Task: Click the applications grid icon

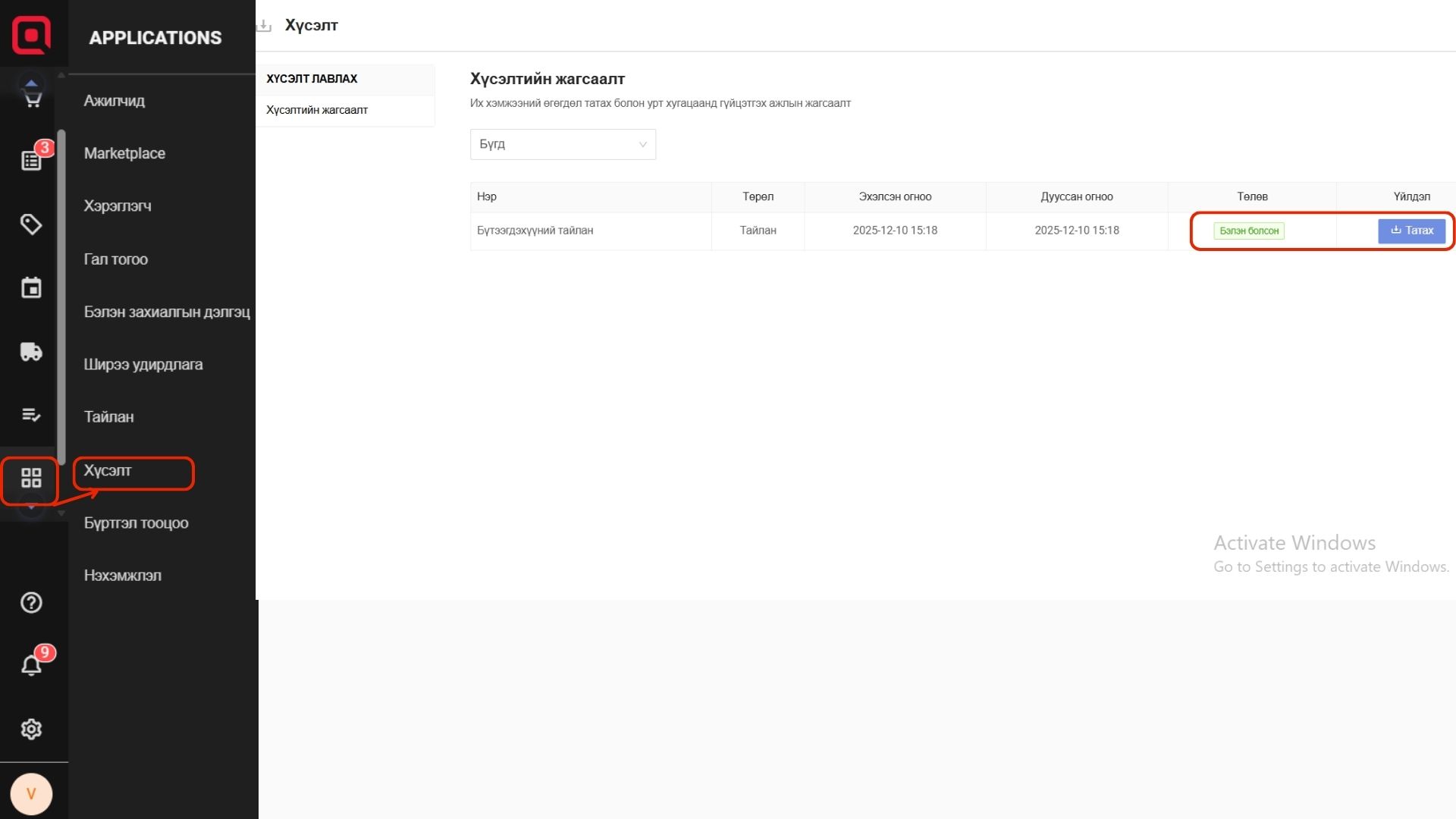Action: pyautogui.click(x=31, y=478)
